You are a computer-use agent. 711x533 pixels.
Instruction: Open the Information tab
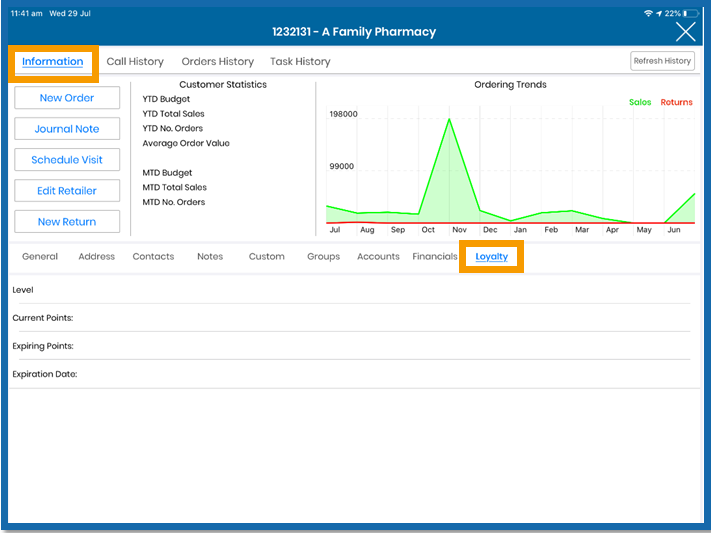pos(53,62)
